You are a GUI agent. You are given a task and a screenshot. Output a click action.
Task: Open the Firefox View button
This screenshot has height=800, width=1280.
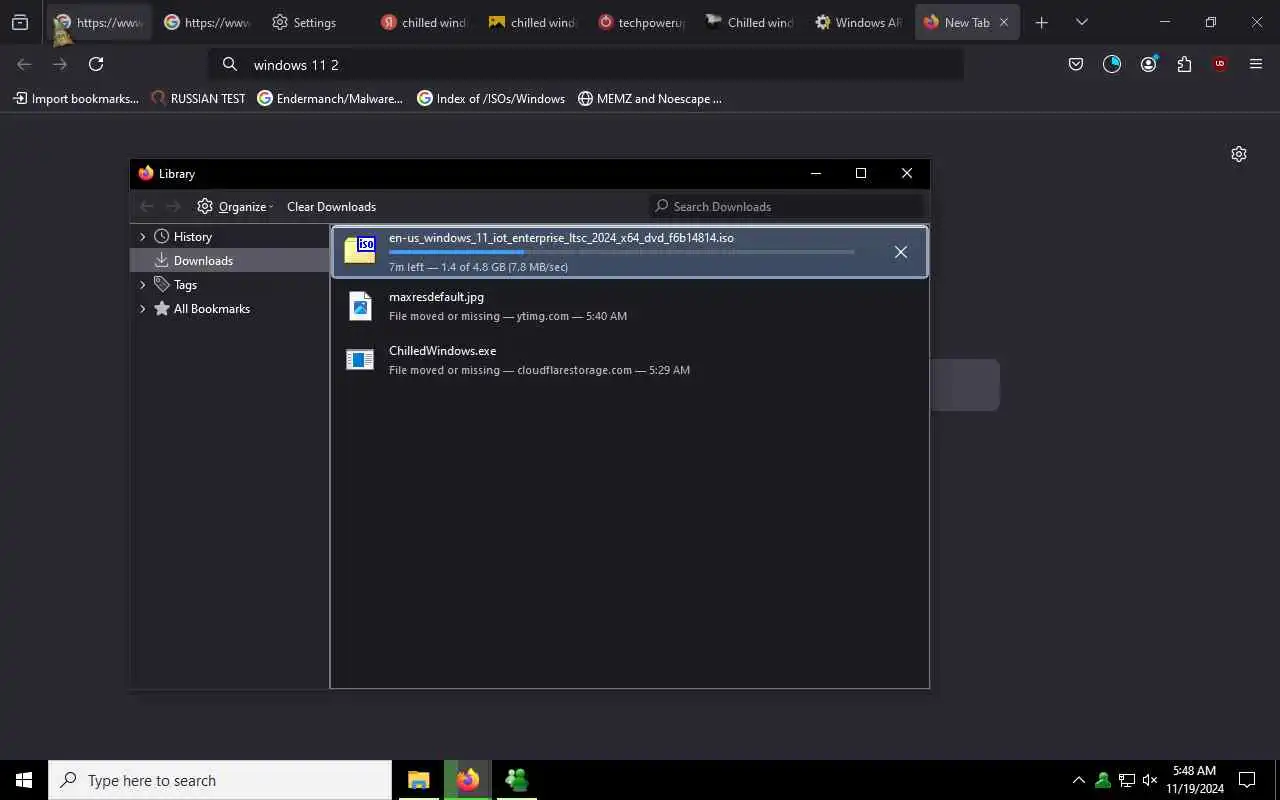pyautogui.click(x=20, y=22)
